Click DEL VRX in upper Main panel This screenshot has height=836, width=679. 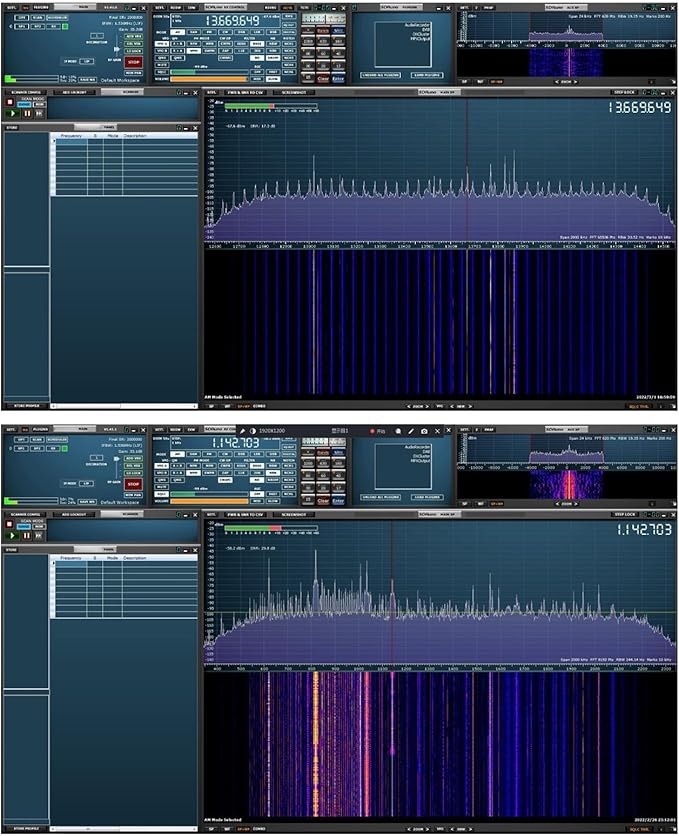tap(133, 43)
